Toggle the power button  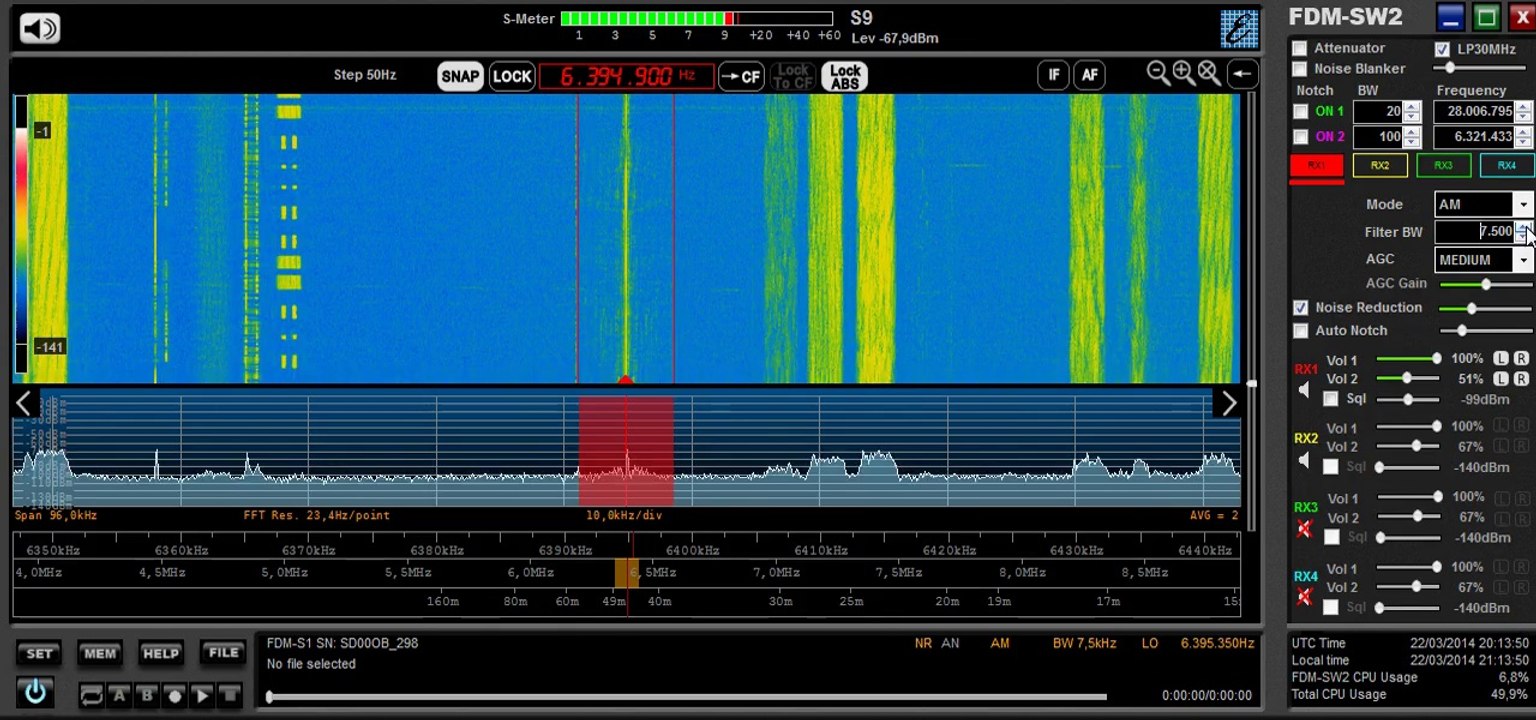pyautogui.click(x=36, y=691)
